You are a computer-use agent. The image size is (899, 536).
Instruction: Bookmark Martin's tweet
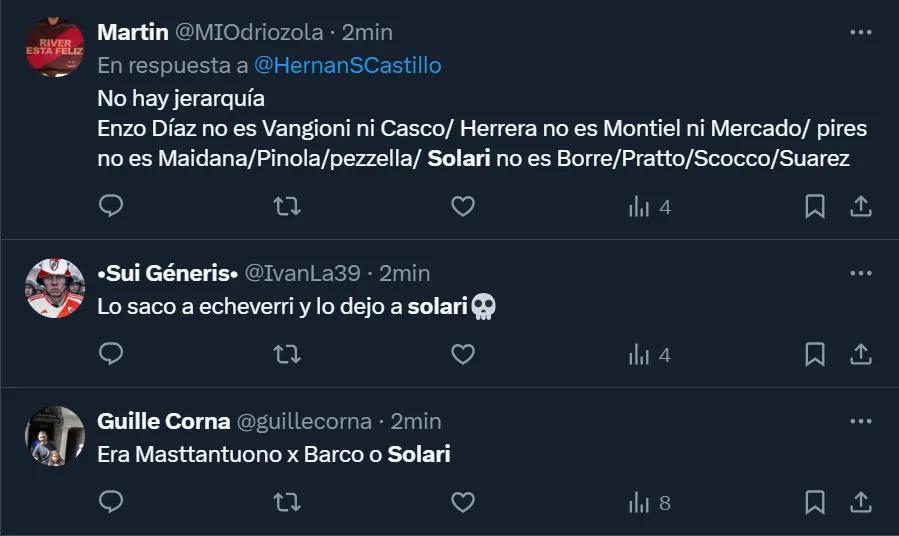point(815,206)
